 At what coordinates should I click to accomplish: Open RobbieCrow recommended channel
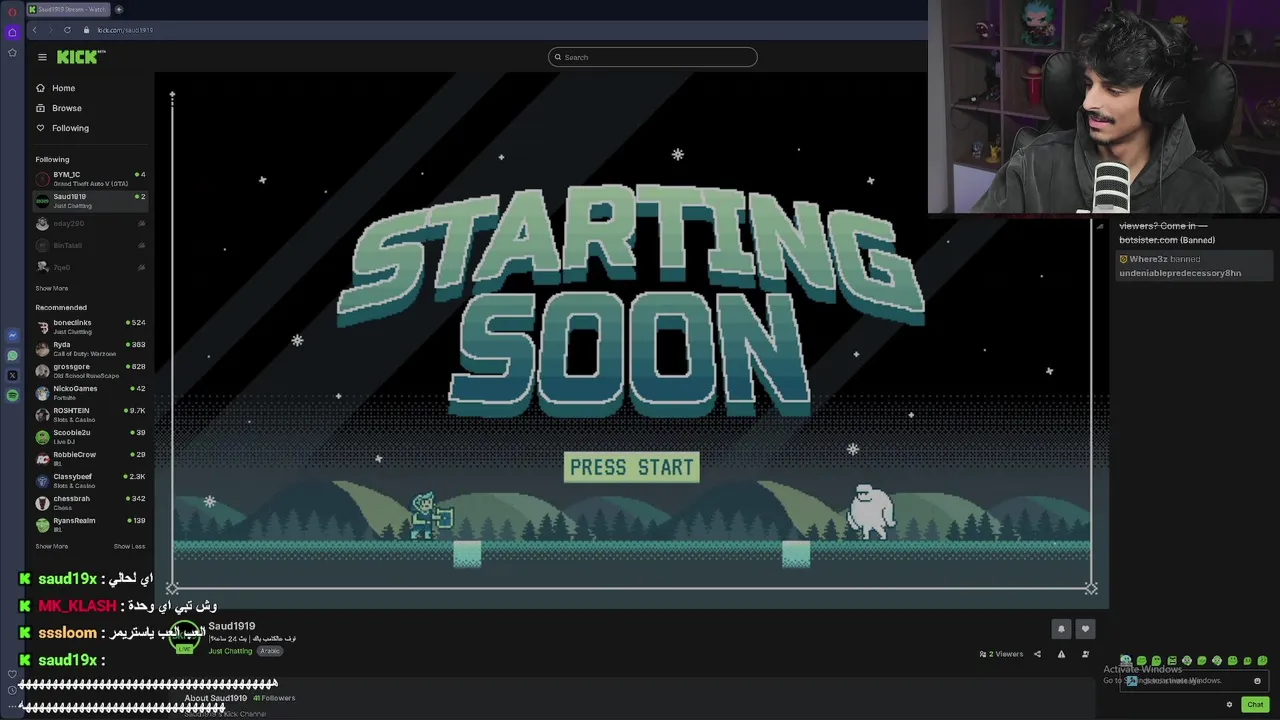click(x=90, y=459)
